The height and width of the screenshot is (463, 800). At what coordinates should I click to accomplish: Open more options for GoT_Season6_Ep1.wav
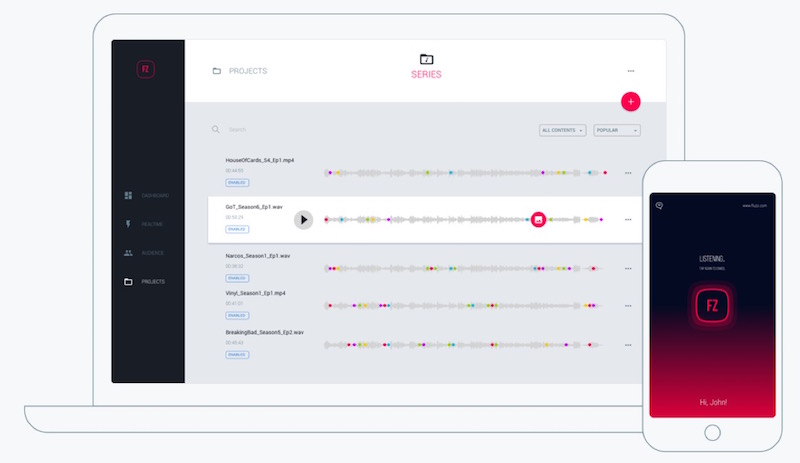coord(628,220)
